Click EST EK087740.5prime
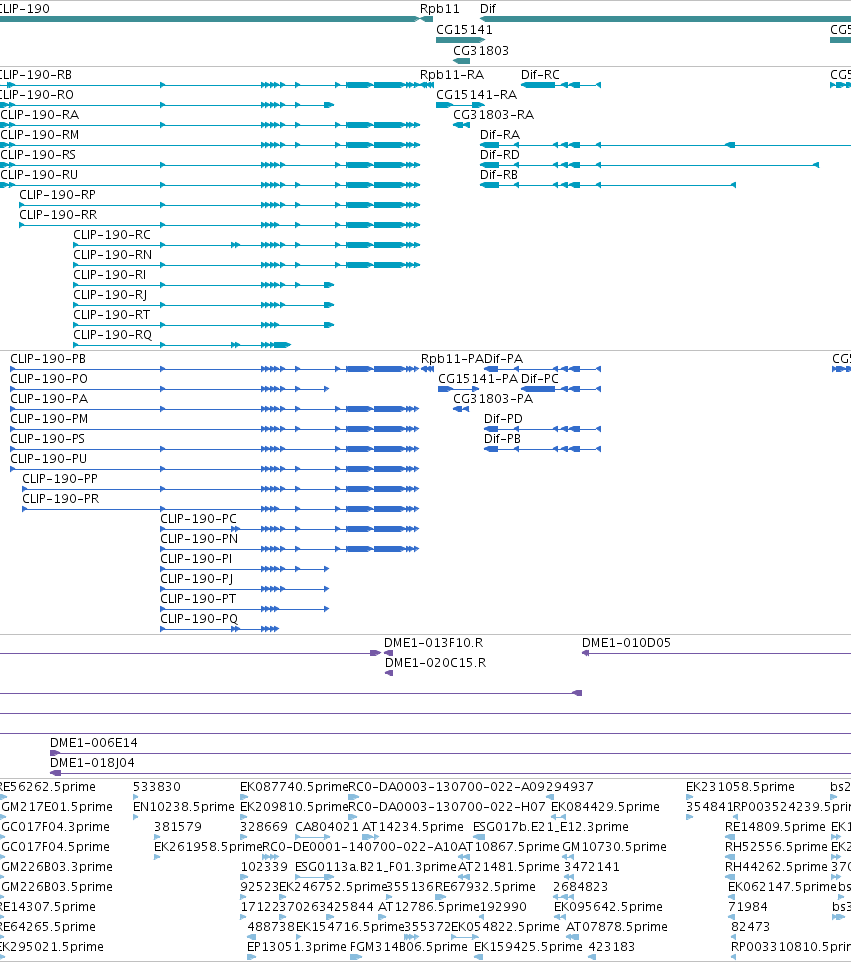 (294, 787)
